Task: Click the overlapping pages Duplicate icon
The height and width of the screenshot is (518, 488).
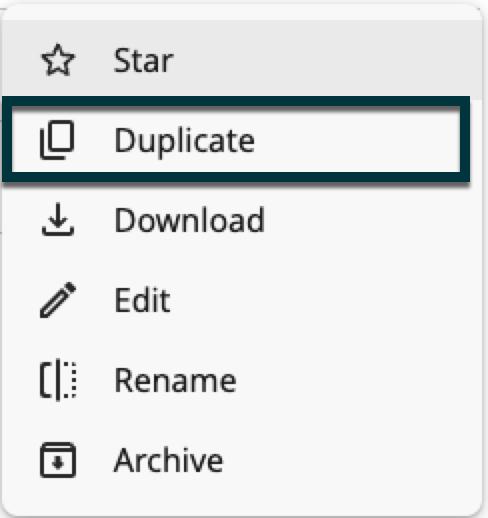Action: [57, 140]
